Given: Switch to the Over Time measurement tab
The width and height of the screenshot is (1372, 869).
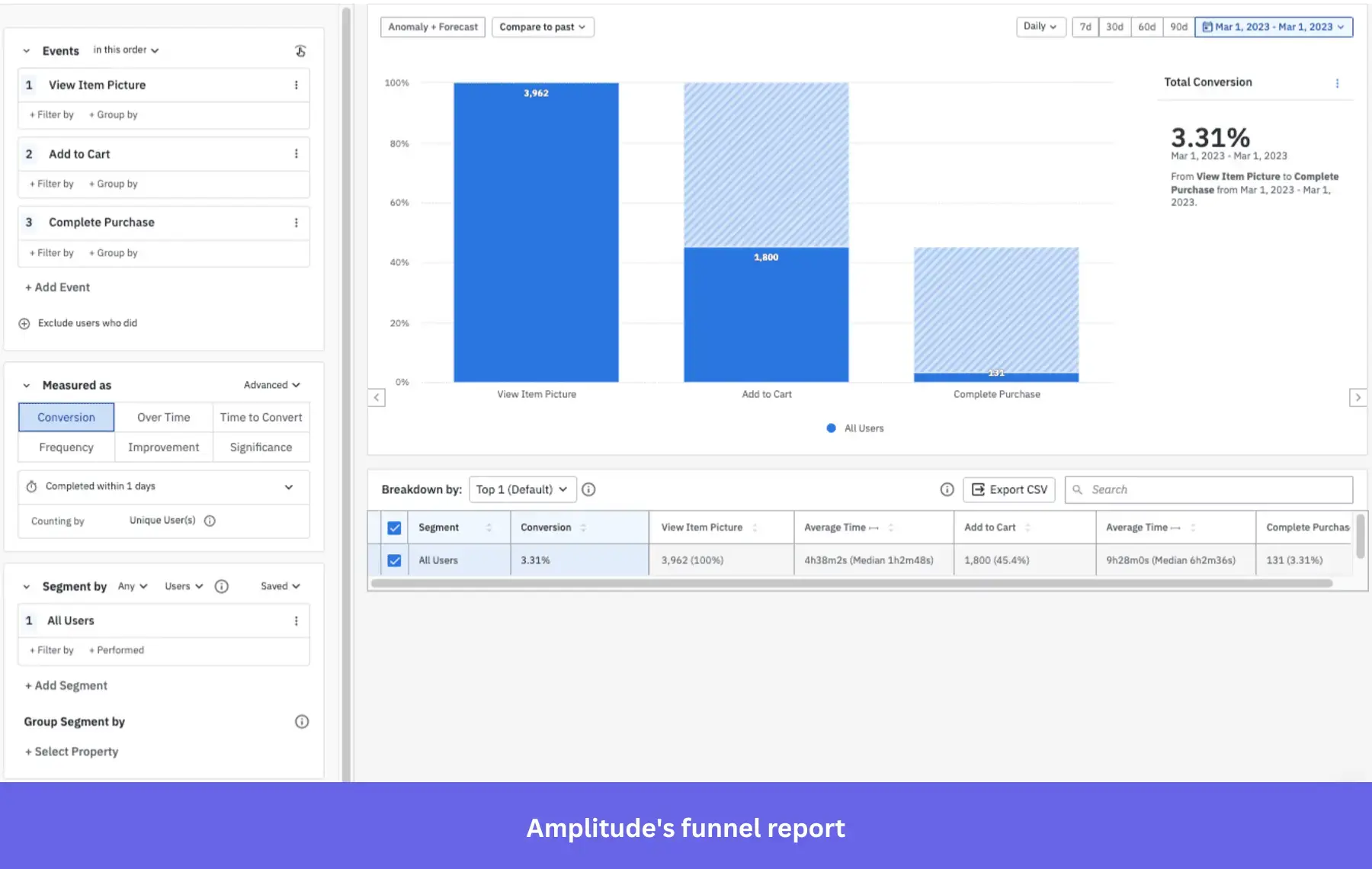Looking at the screenshot, I should (162, 417).
